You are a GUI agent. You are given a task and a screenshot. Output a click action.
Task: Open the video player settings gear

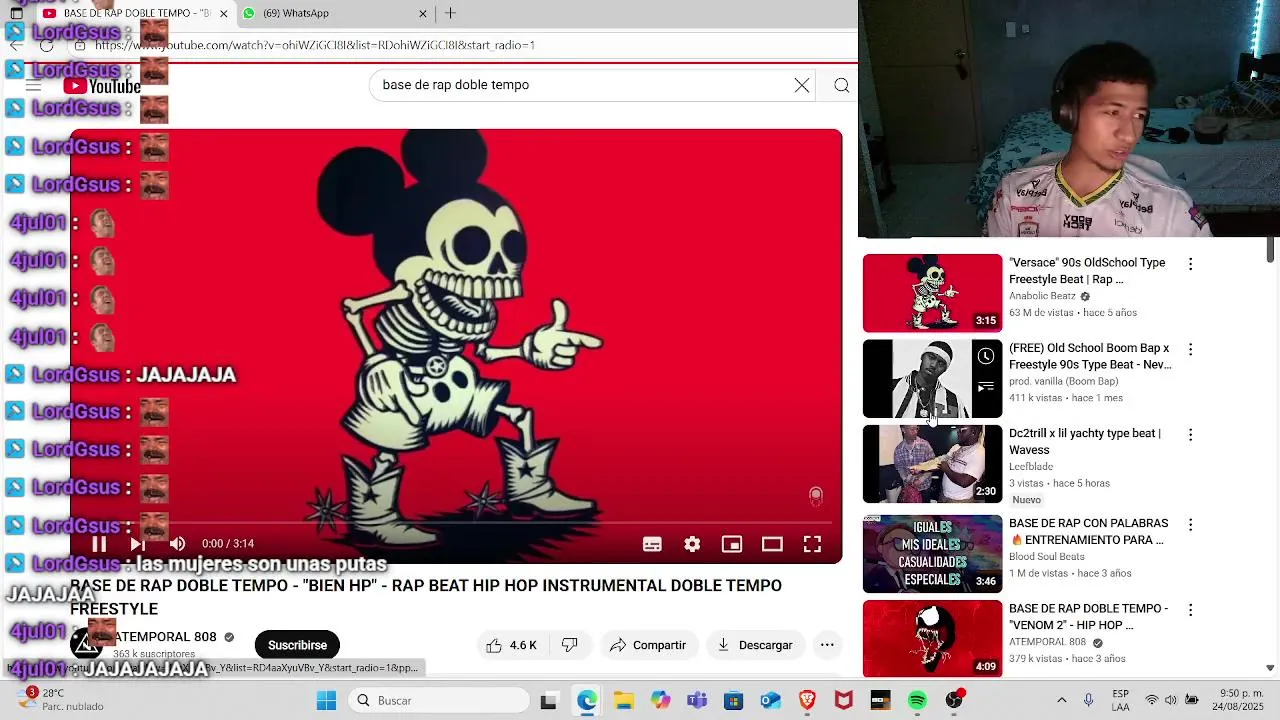(692, 544)
